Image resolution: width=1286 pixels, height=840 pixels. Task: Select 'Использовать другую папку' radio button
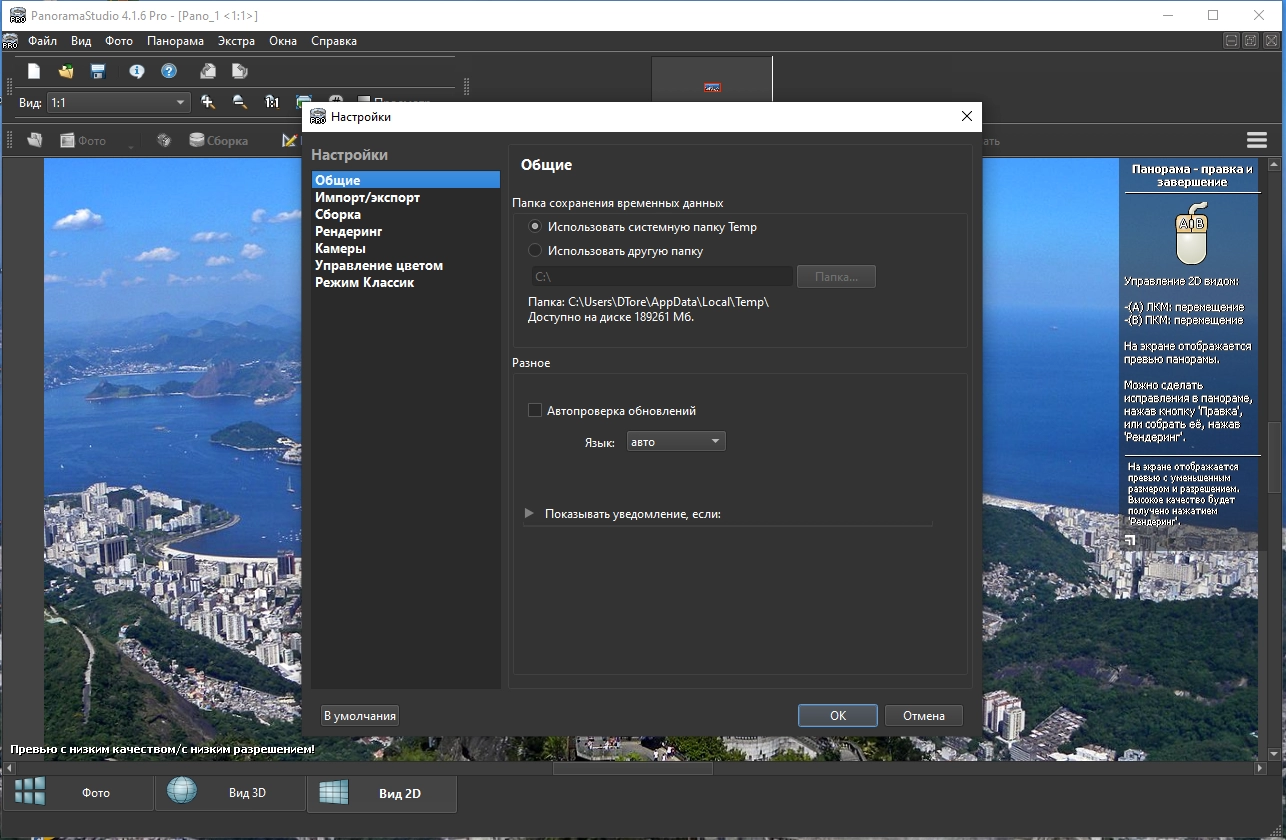[535, 251]
